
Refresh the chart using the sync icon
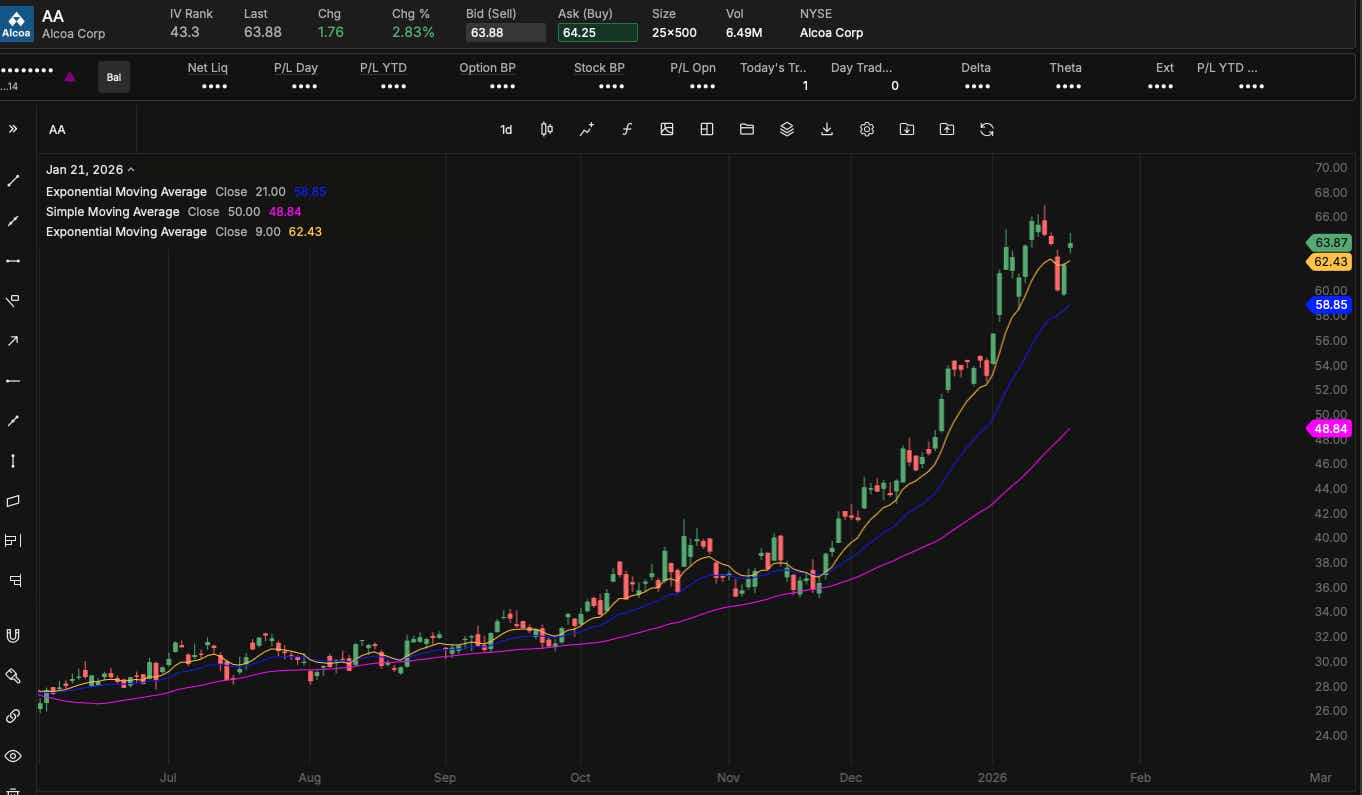987,129
